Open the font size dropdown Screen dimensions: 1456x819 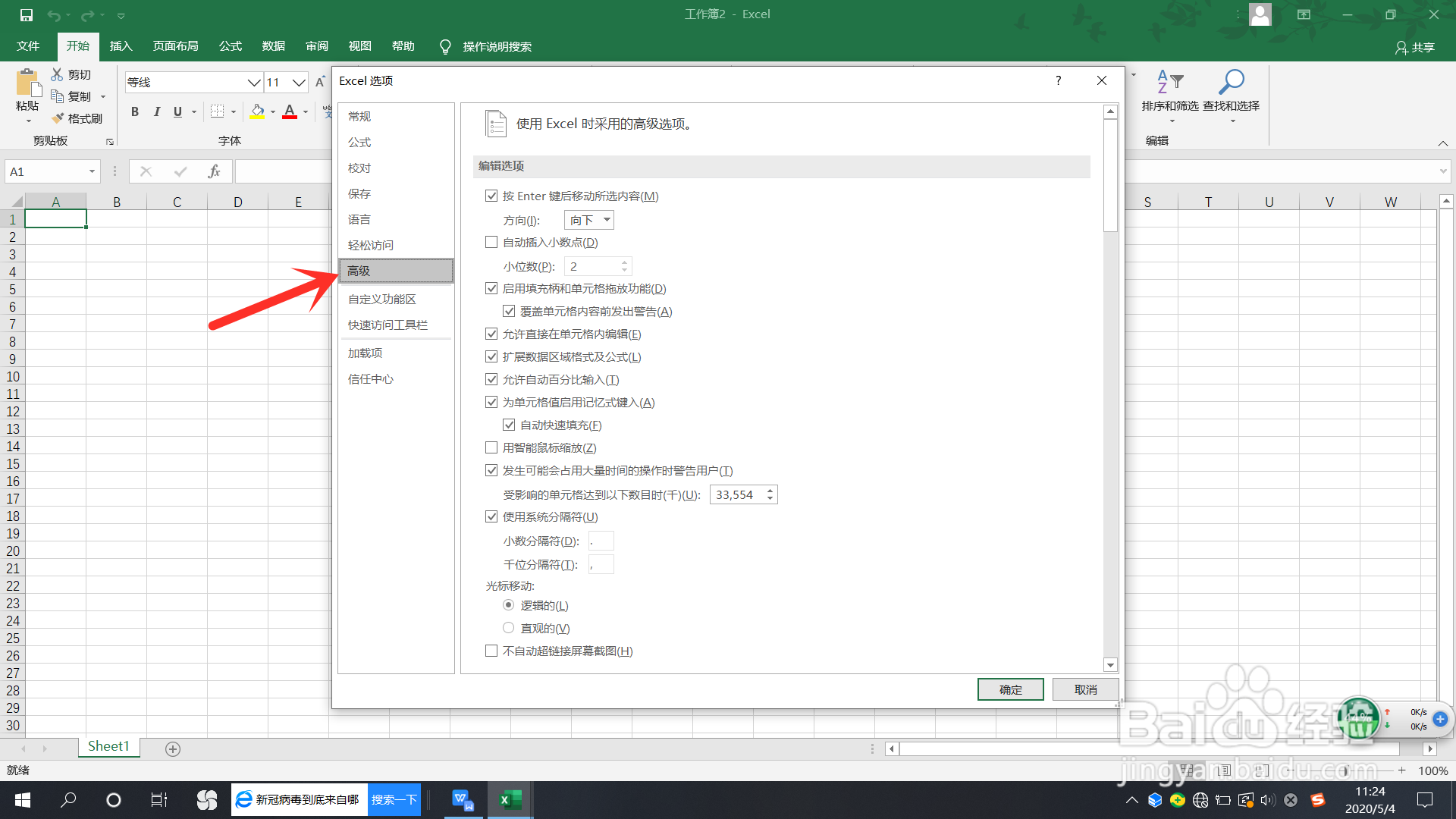(300, 82)
